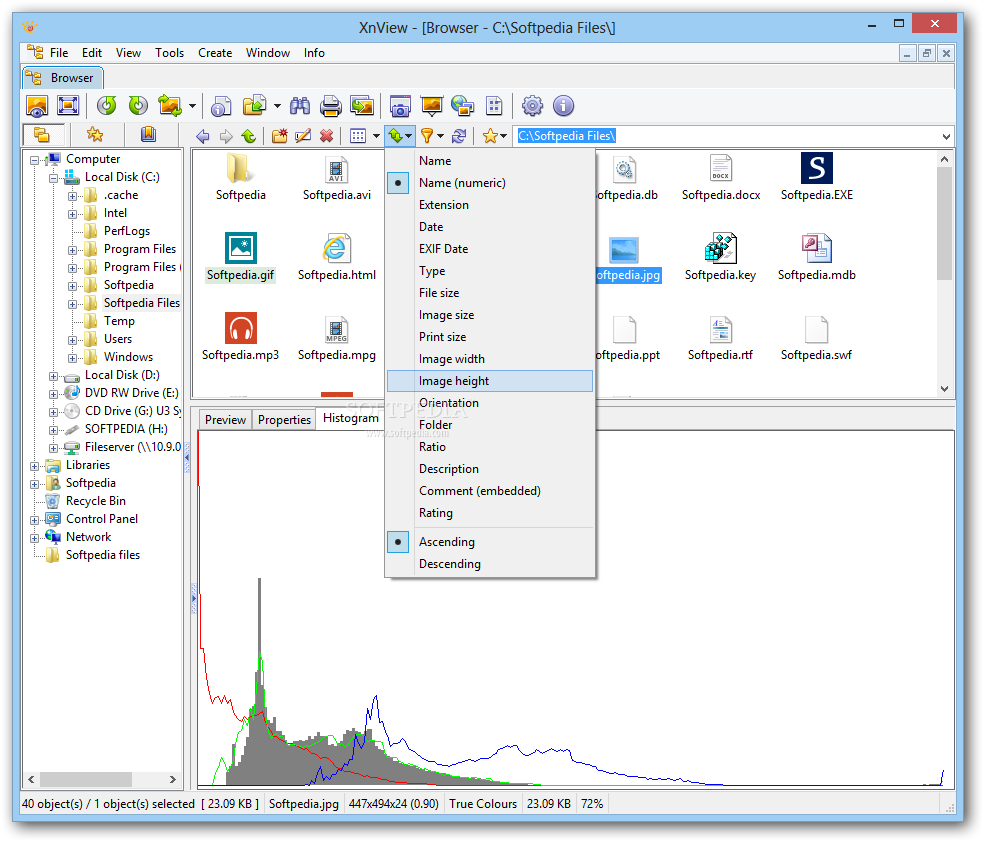Switch to the Favorites stars panel icon
This screenshot has width=984, height=842.
(x=95, y=134)
